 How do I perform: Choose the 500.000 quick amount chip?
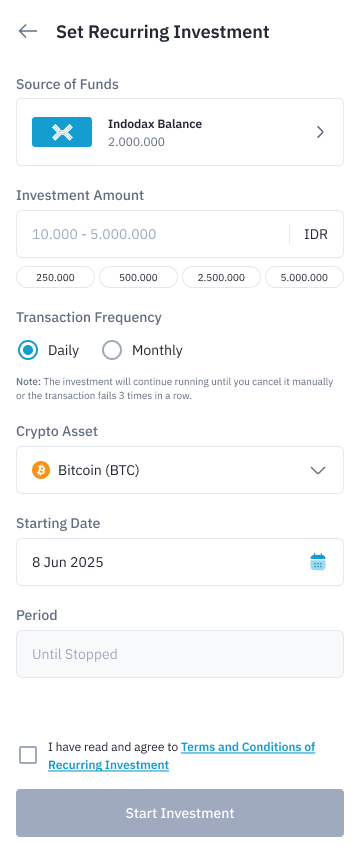coord(138,277)
